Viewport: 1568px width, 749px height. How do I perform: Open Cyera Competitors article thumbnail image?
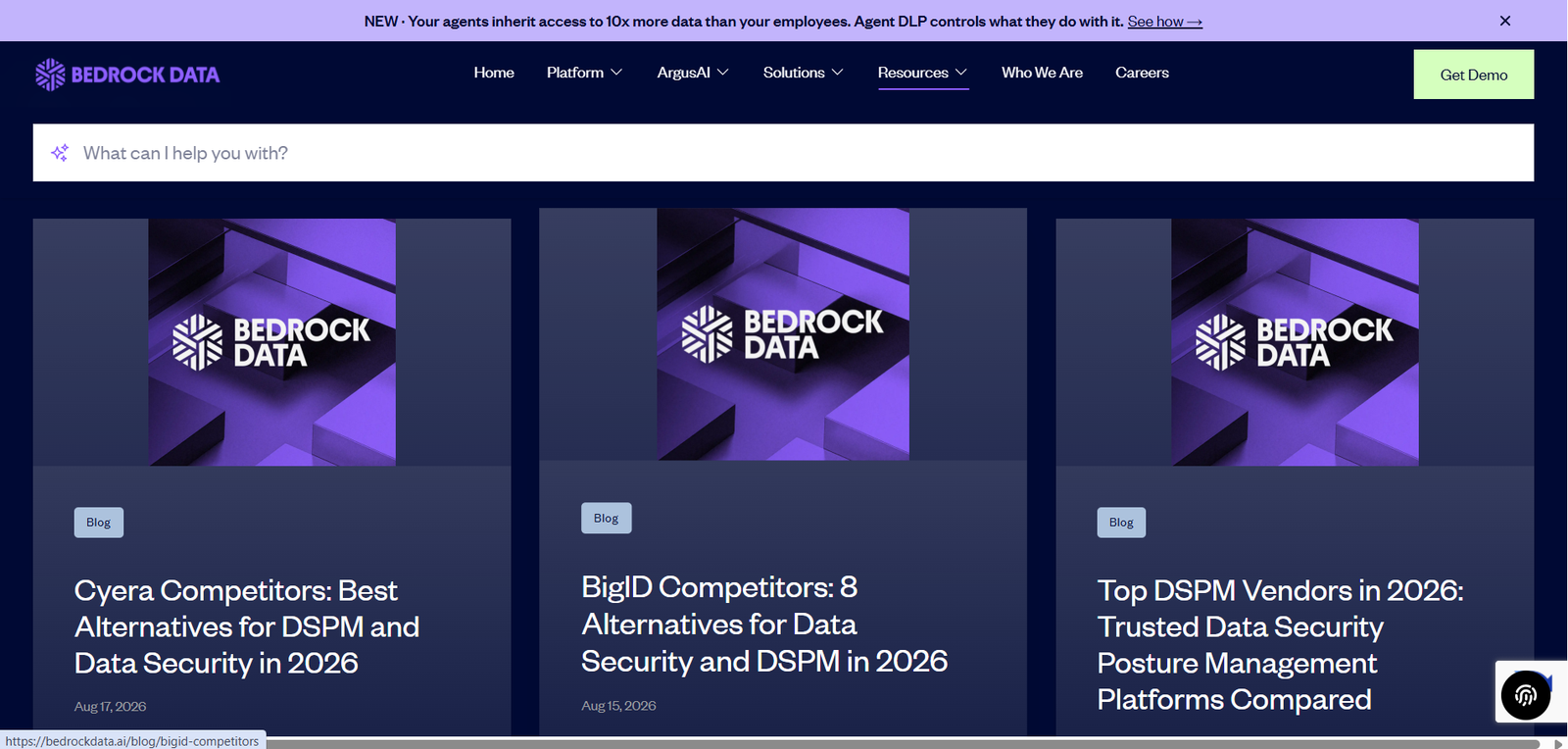[272, 342]
